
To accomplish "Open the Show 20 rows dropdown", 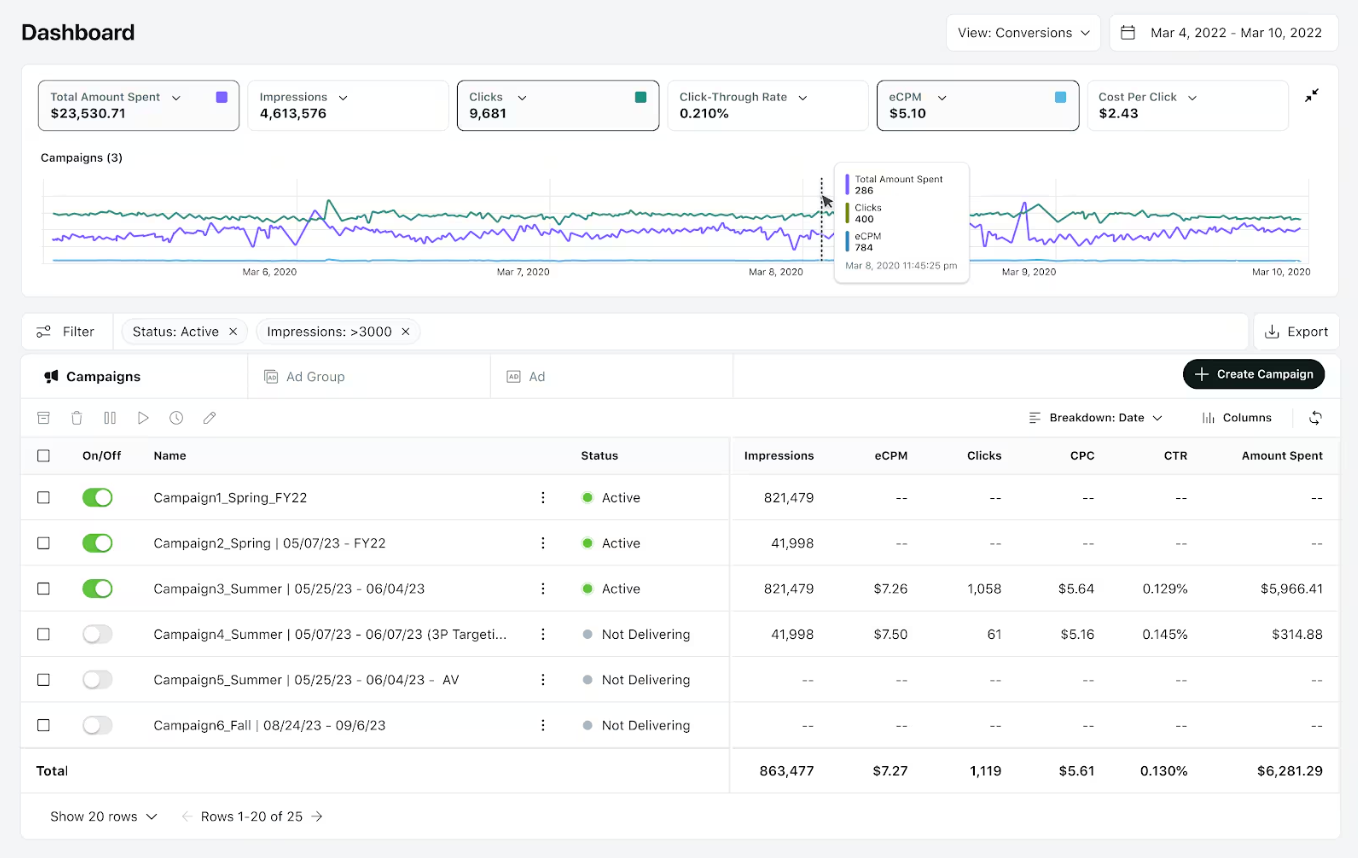I will click(104, 817).
